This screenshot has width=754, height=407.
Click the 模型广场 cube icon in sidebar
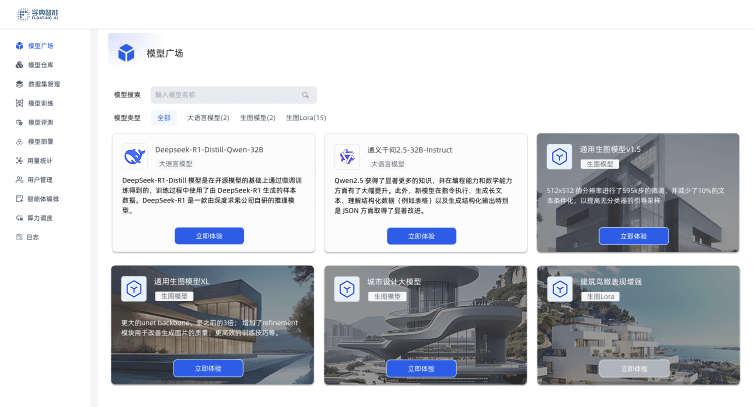19,46
